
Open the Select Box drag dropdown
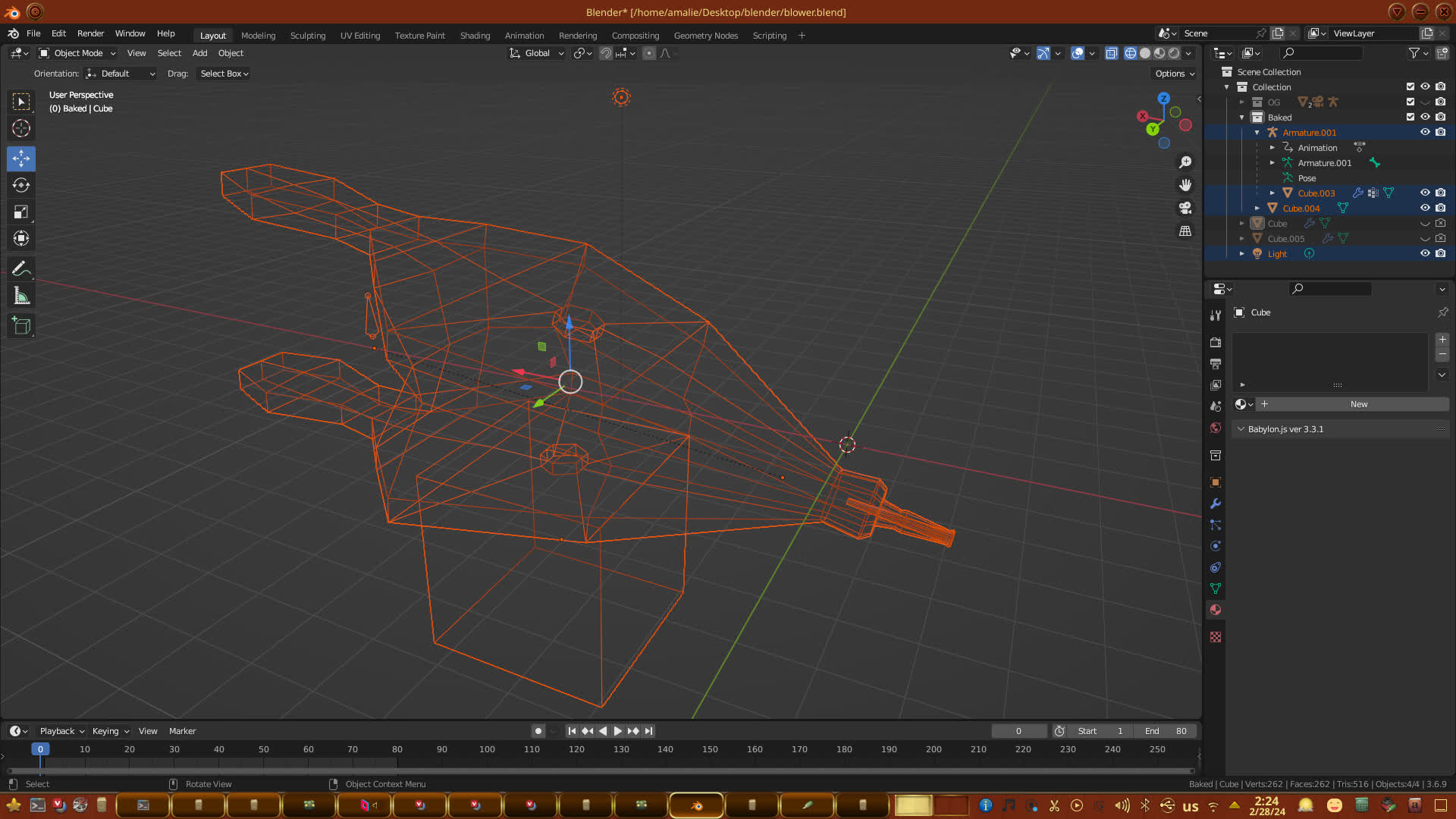pos(224,74)
